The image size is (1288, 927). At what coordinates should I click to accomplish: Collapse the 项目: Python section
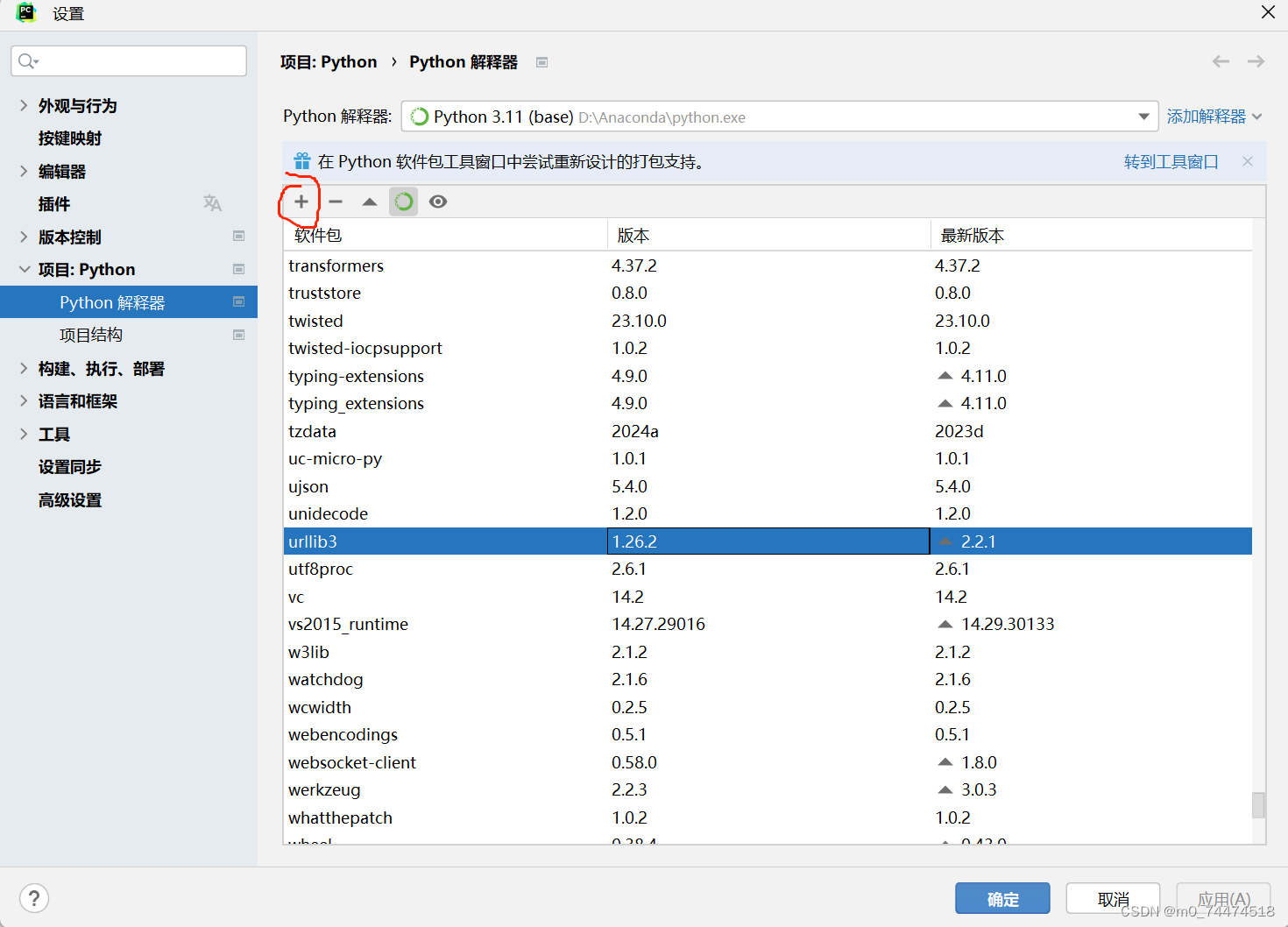point(24,269)
